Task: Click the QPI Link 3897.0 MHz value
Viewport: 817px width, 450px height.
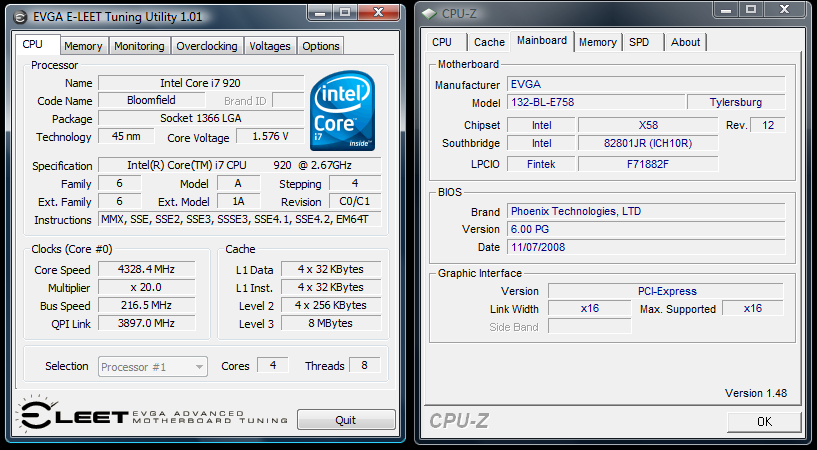Action: coord(146,323)
